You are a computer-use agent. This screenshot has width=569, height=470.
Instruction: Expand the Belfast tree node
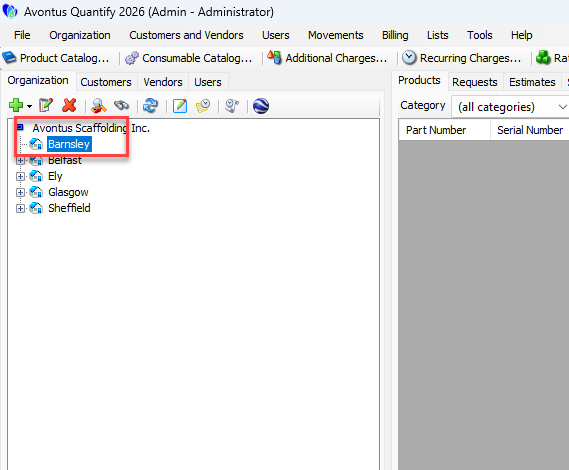[x=20, y=160]
